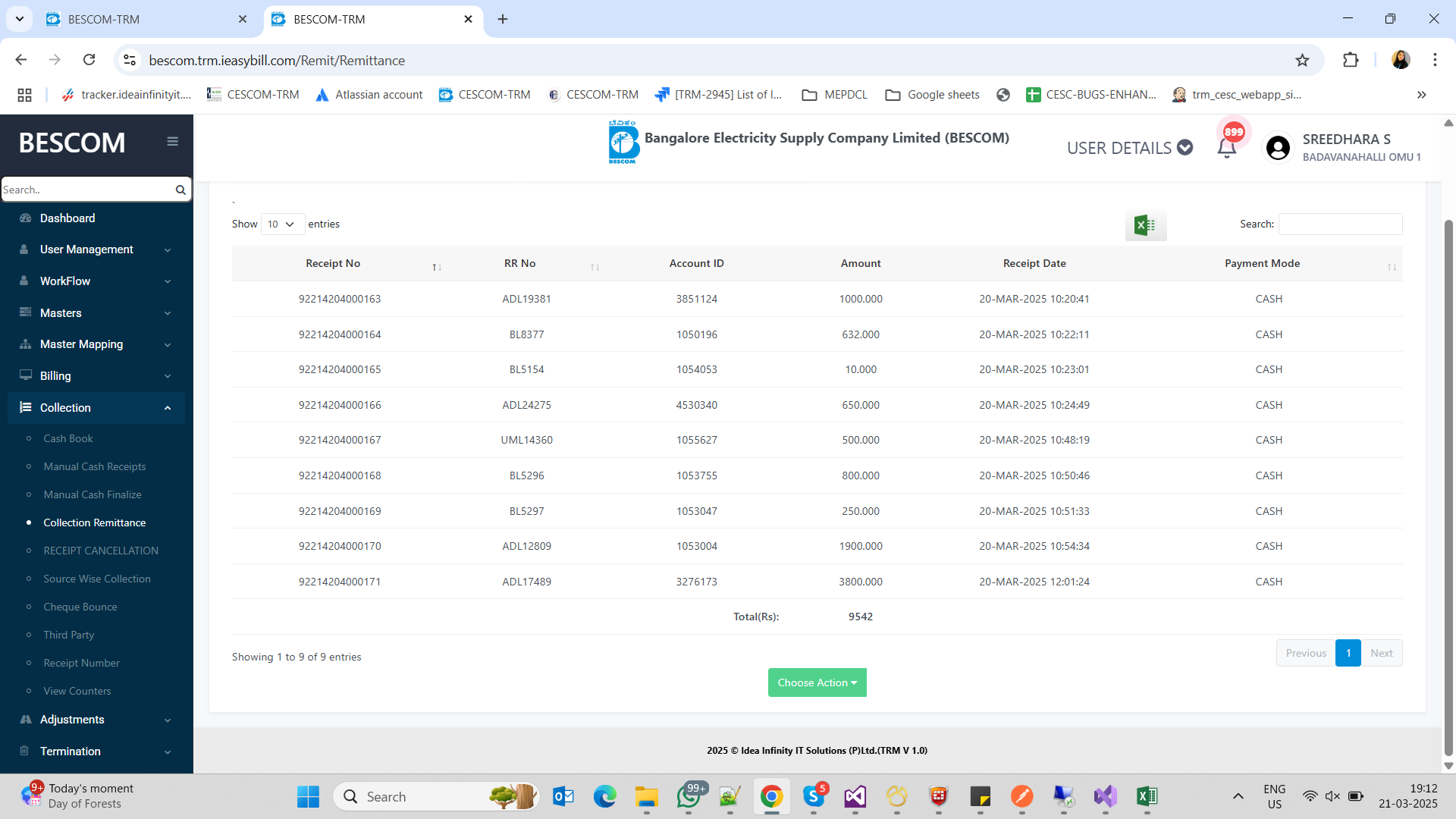
Task: Open Windows Start menu
Action: click(x=308, y=796)
